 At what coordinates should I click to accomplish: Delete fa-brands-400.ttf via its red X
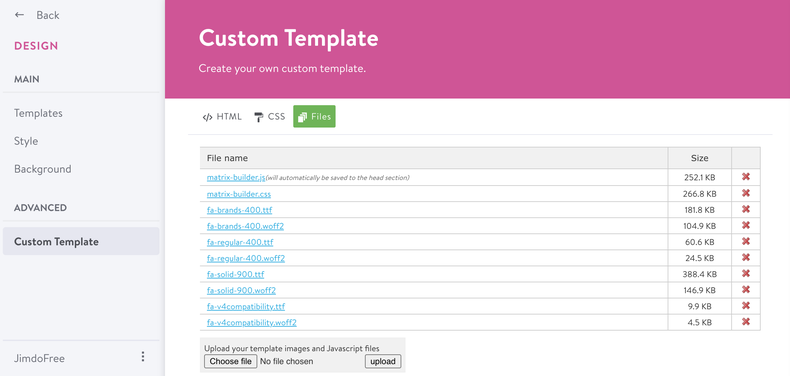(746, 209)
